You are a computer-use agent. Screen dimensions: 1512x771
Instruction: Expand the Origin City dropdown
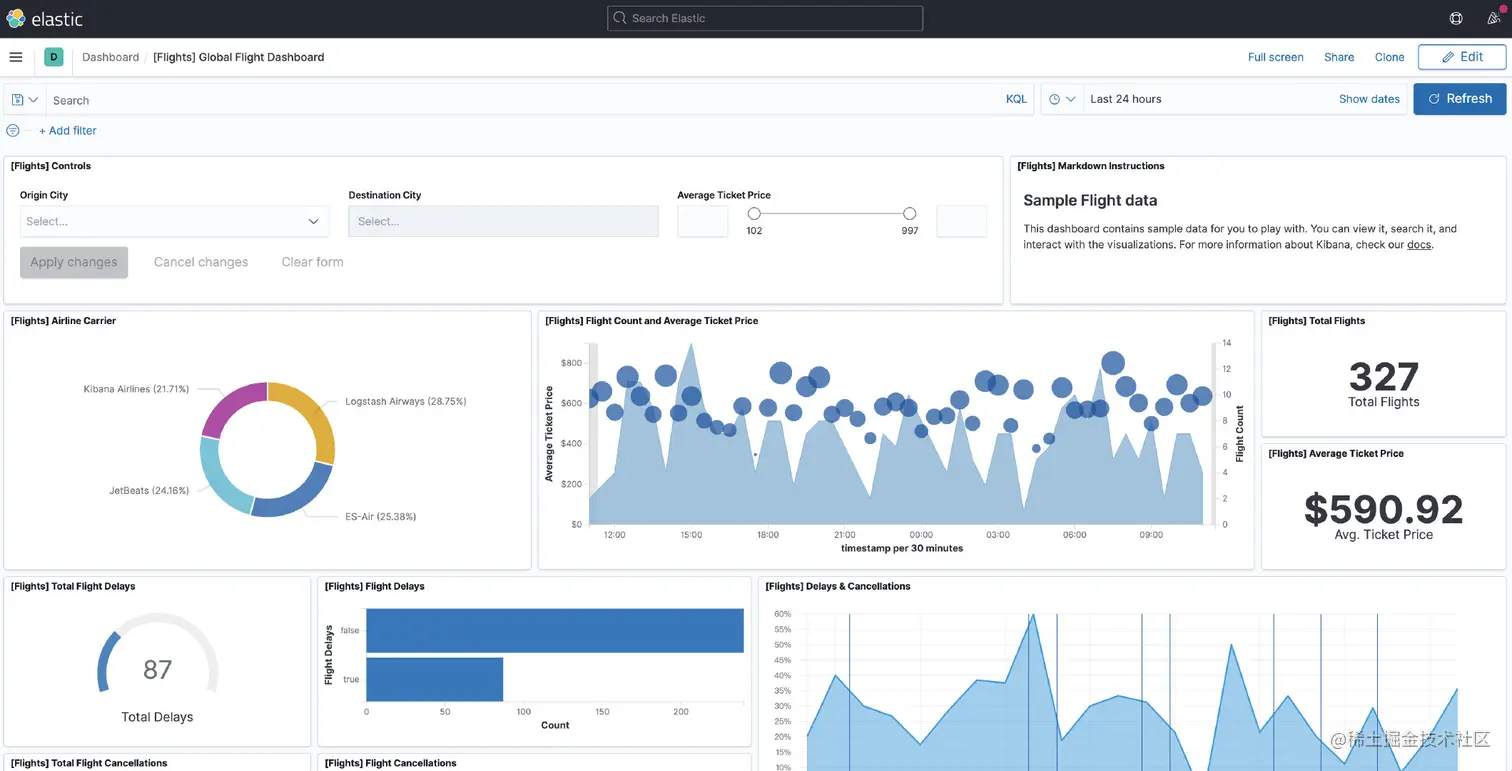click(x=174, y=221)
